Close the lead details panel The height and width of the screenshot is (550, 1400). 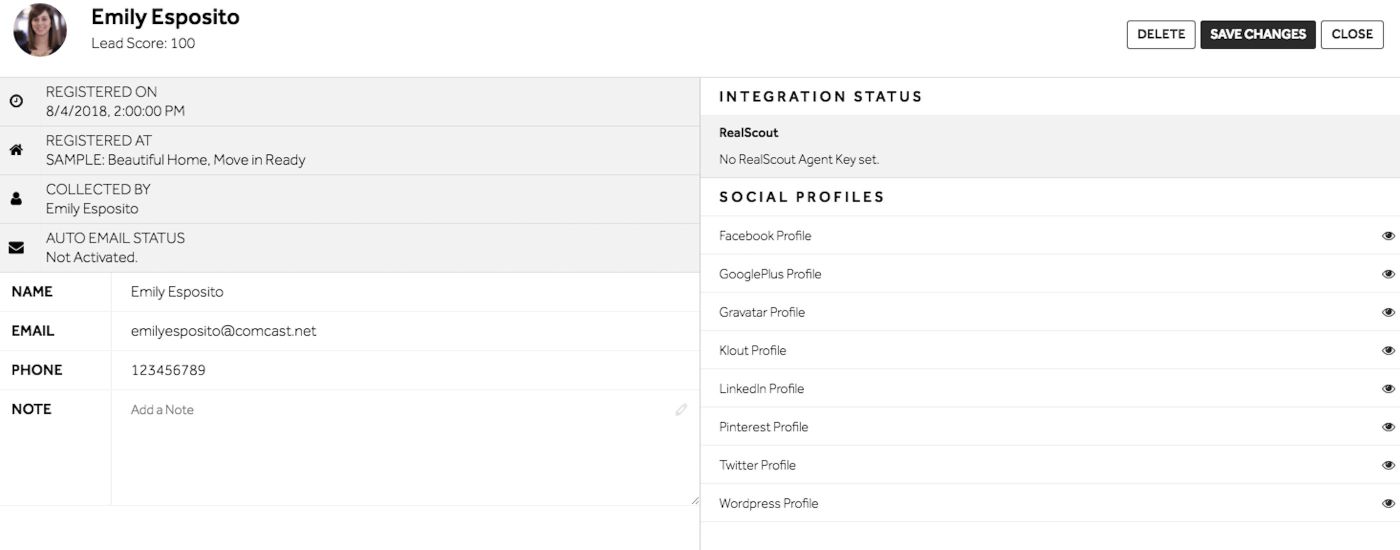(1352, 34)
